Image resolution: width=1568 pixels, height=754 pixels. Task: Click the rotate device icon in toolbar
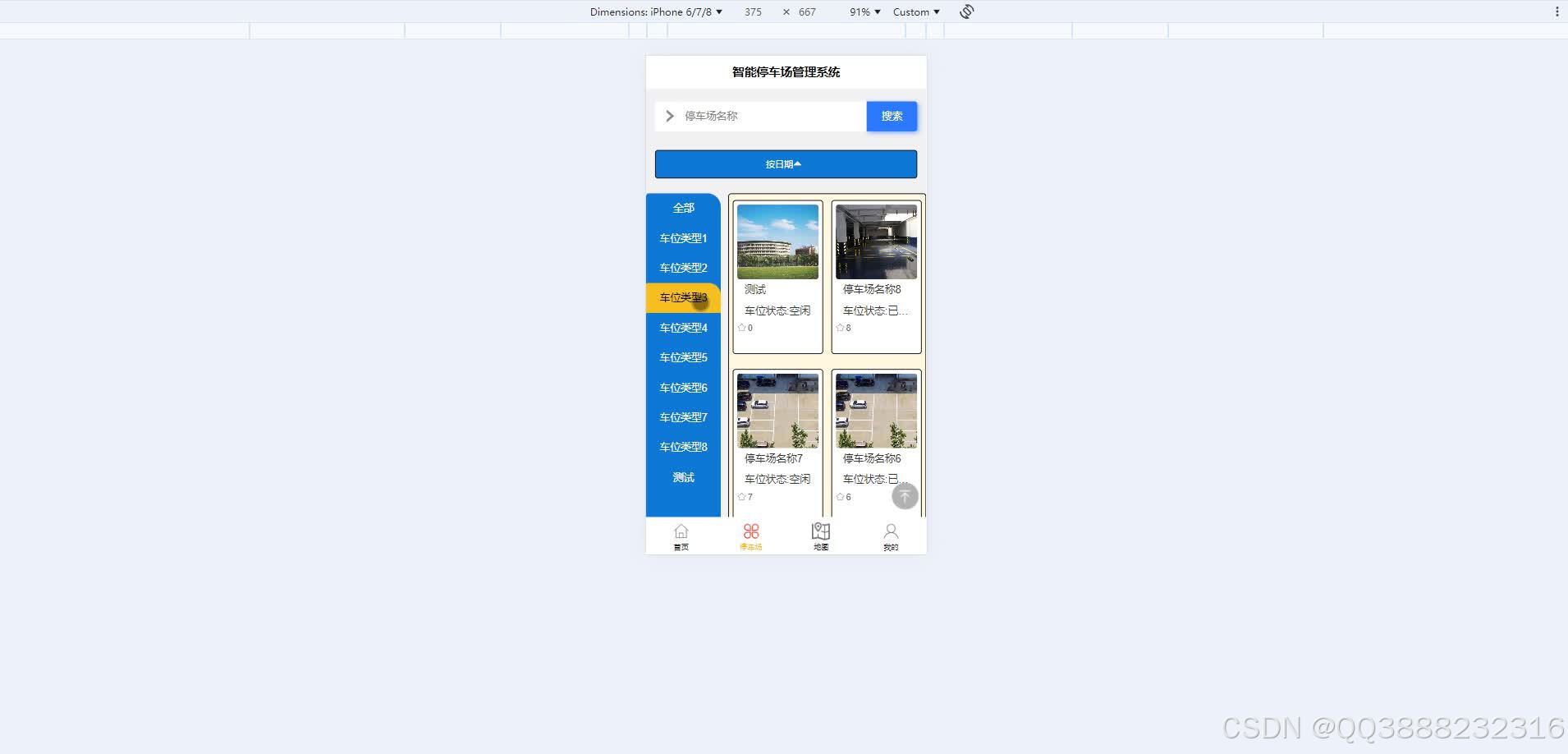pyautogui.click(x=967, y=11)
